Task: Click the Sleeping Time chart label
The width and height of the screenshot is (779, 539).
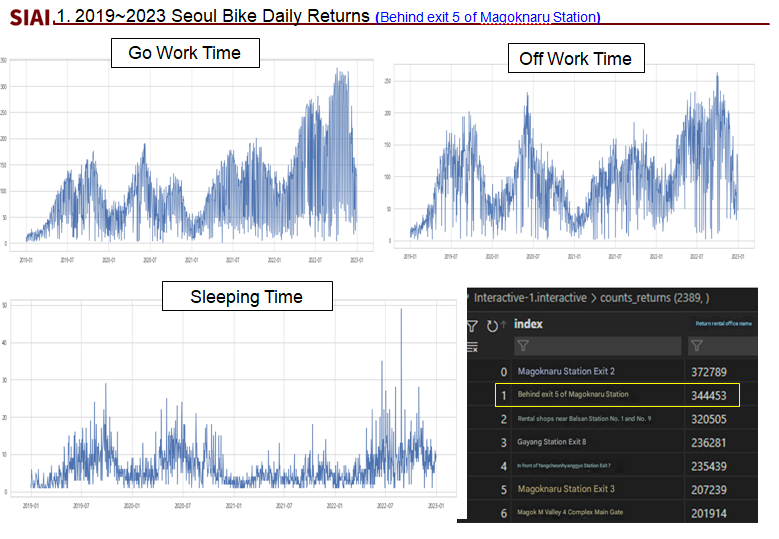Action: click(246, 297)
